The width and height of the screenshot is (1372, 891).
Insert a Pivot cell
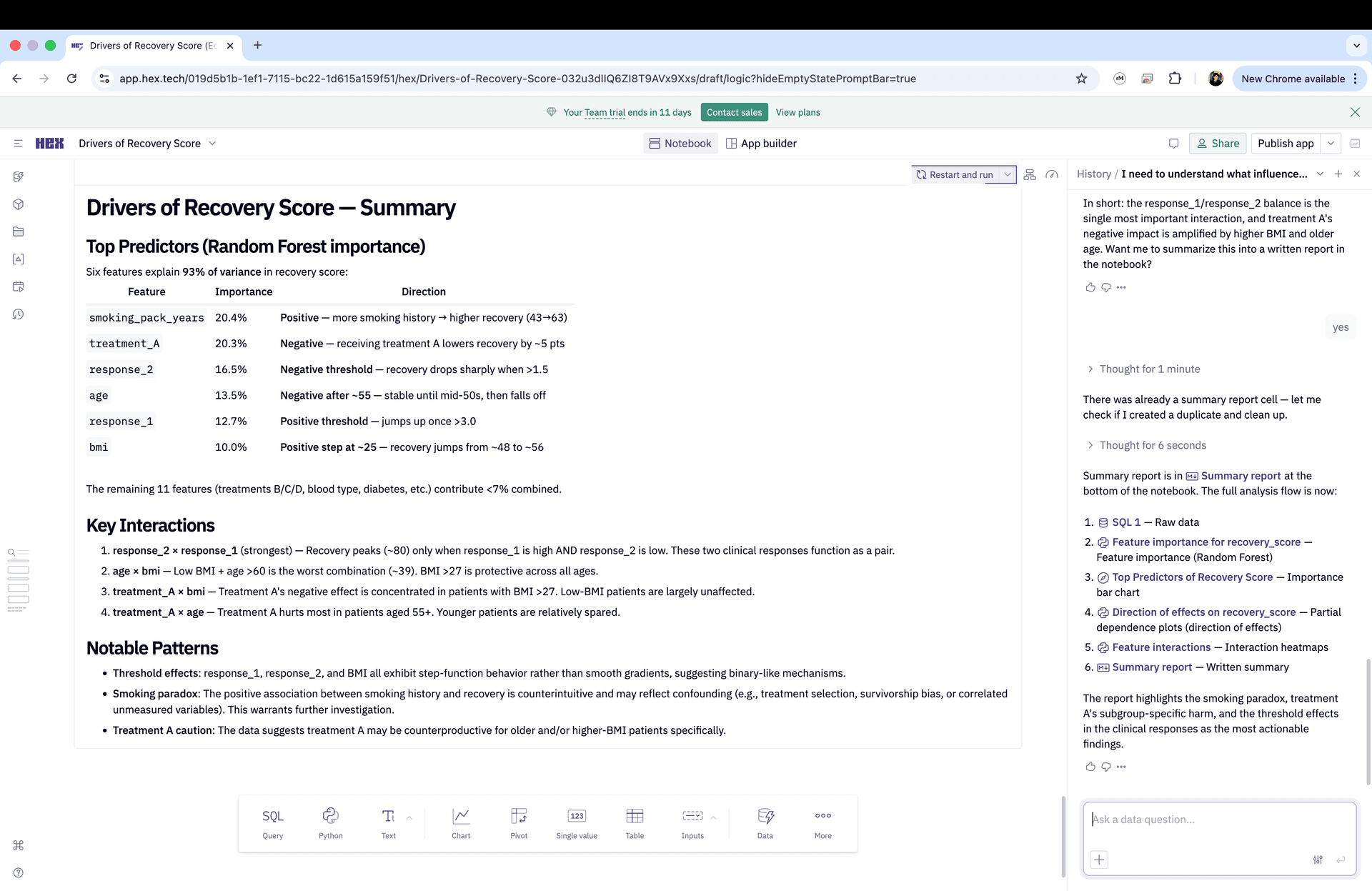pyautogui.click(x=519, y=823)
